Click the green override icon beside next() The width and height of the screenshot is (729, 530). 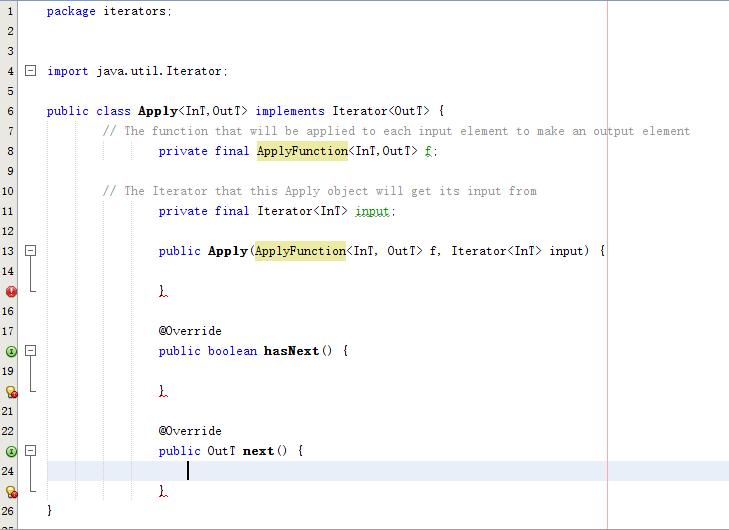click(x=11, y=451)
